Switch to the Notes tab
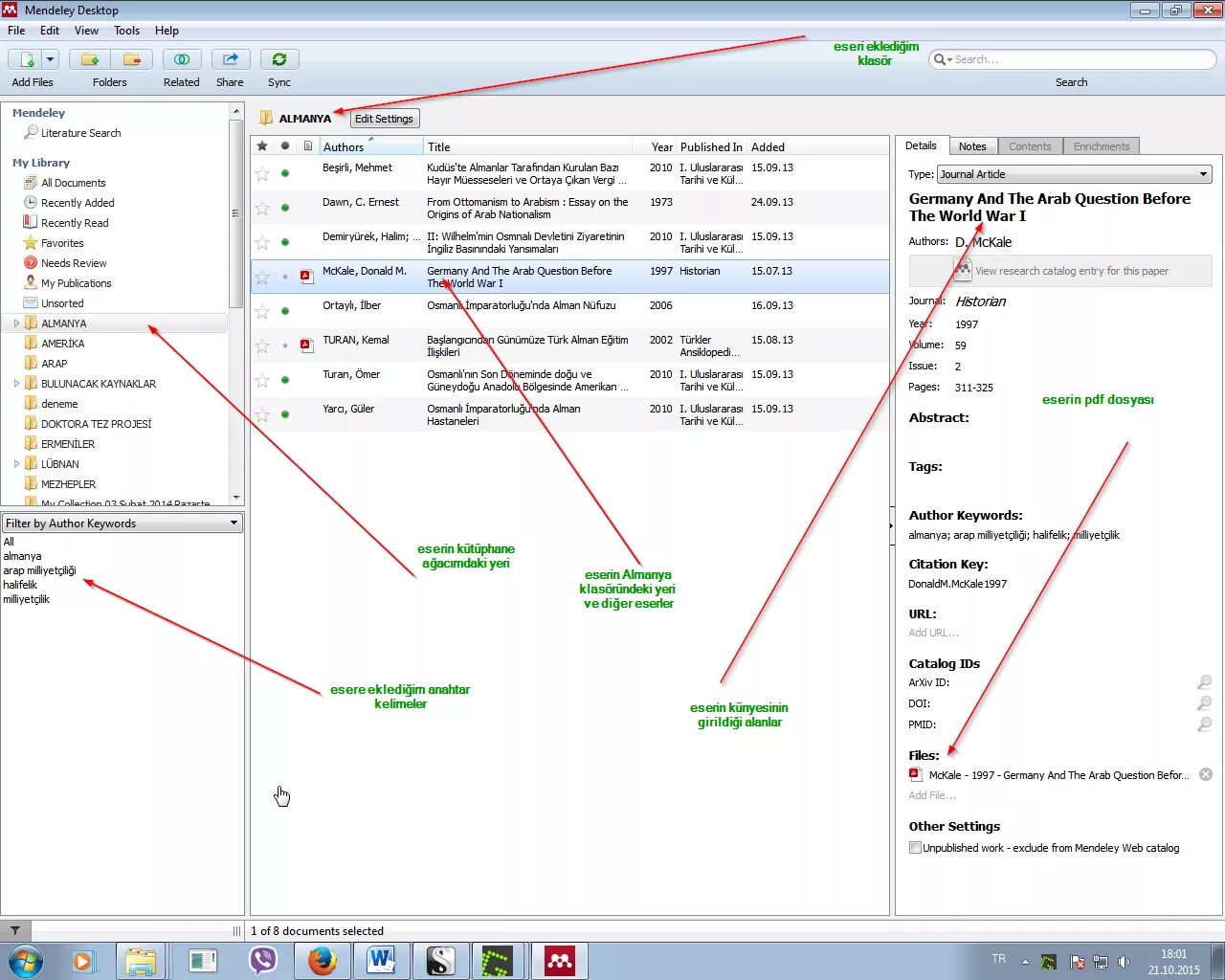This screenshot has height=980, width=1225. (x=972, y=146)
